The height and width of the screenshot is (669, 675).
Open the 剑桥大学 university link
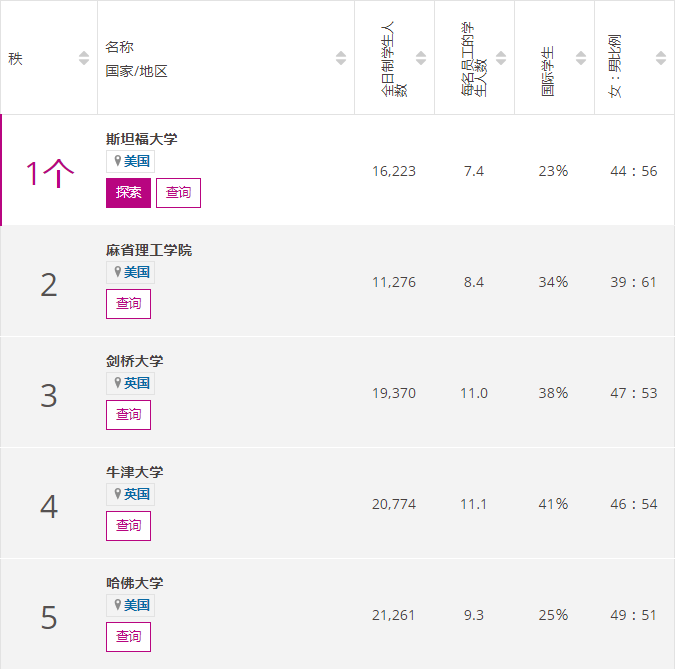[x=134, y=361]
